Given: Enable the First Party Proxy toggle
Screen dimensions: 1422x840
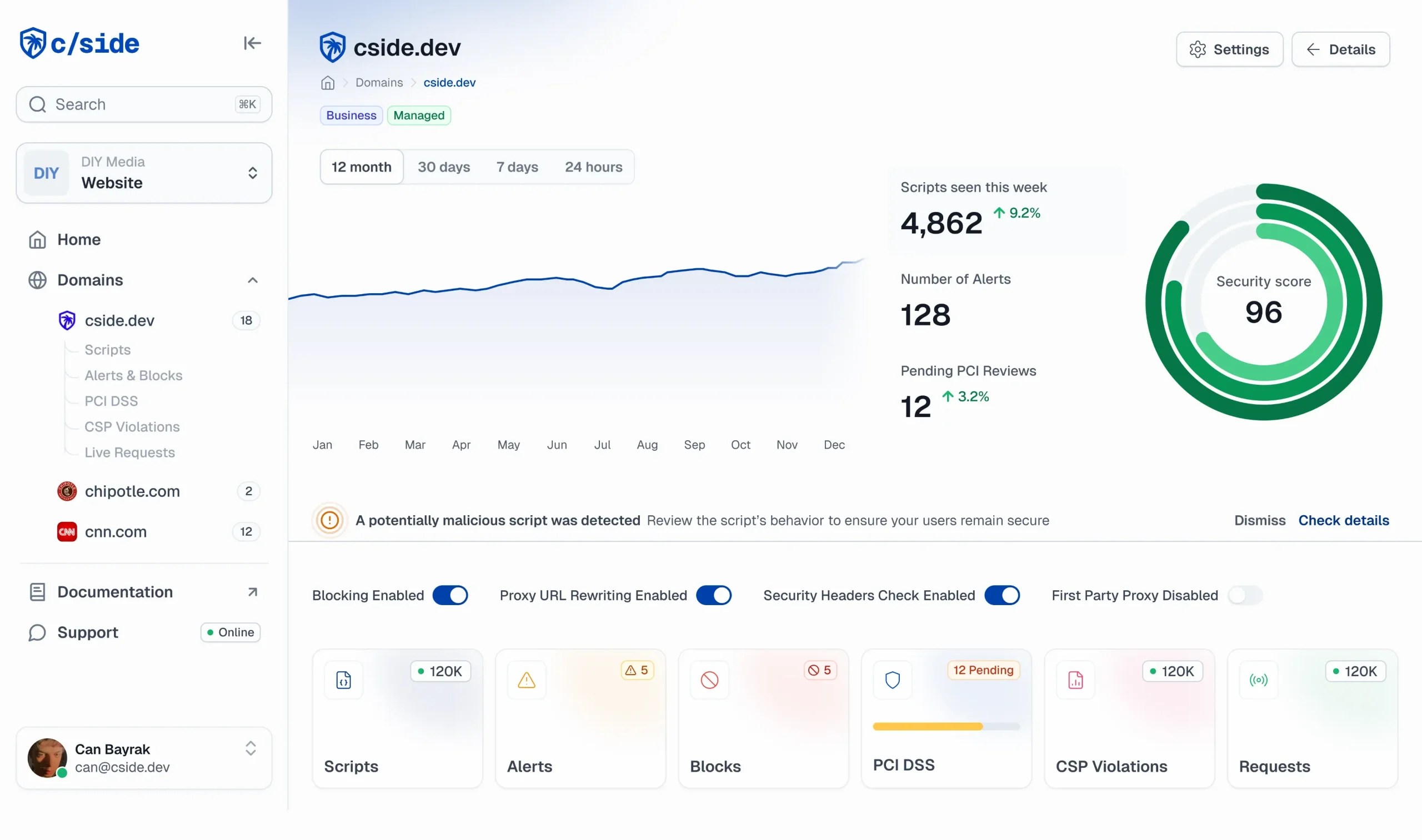Looking at the screenshot, I should 1245,595.
